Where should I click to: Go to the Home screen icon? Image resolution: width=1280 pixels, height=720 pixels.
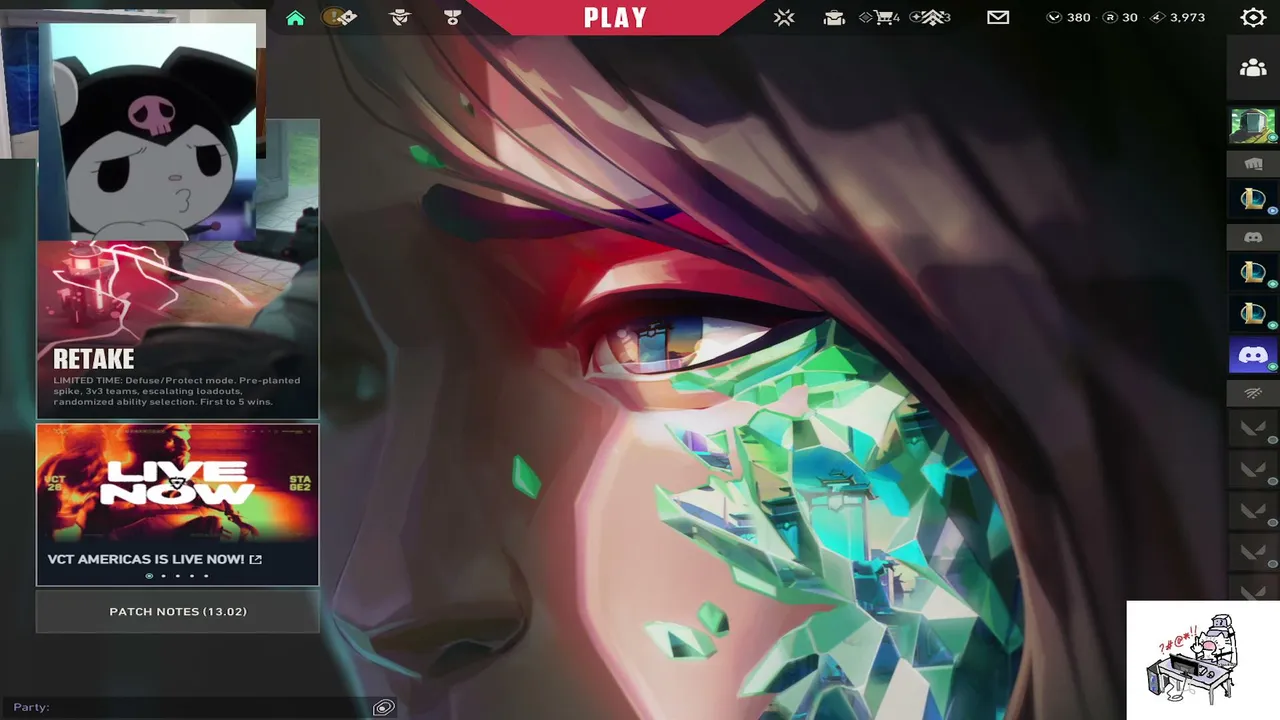click(295, 18)
